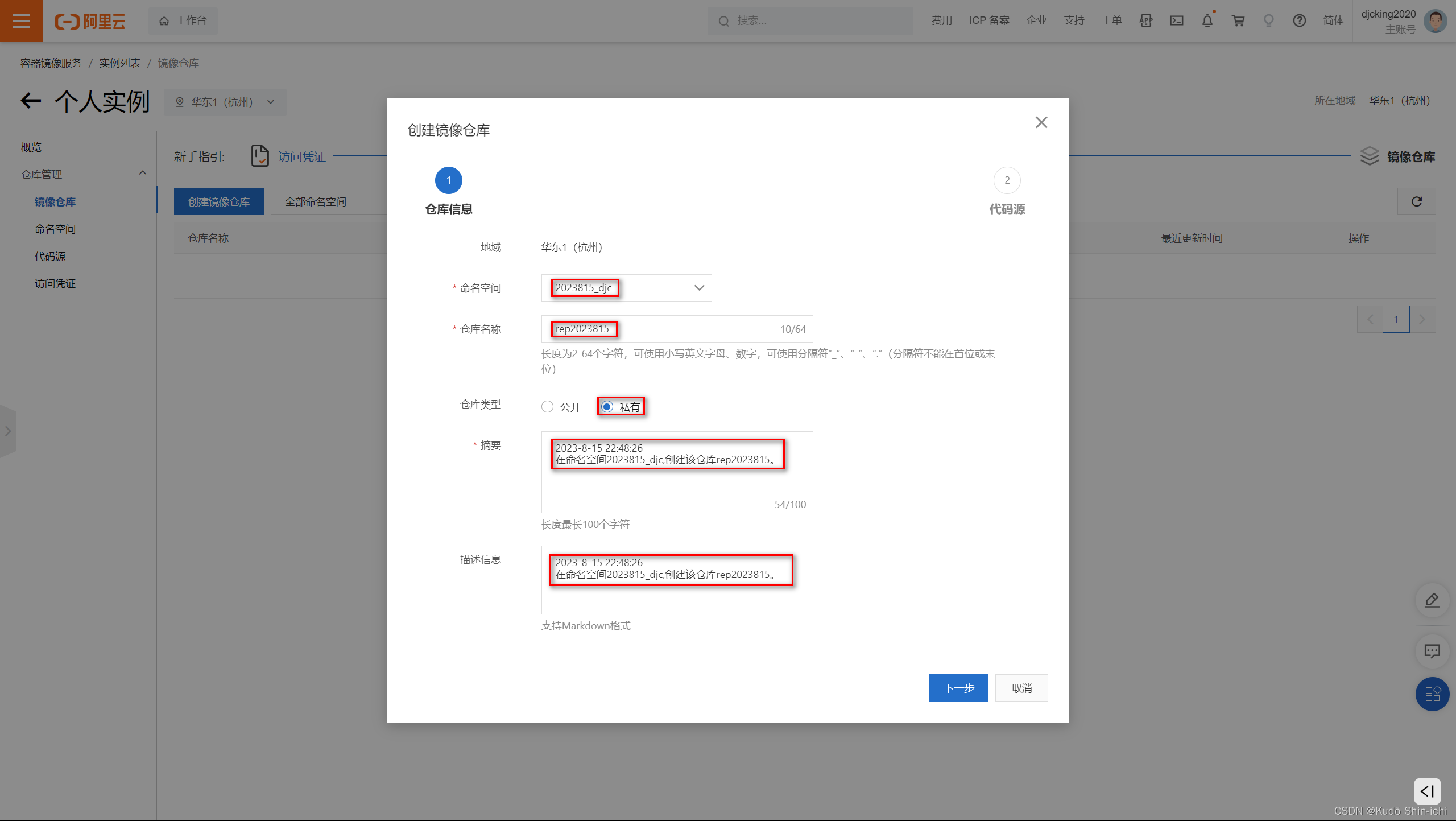Select the 私有 repository type radio

pyautogui.click(x=607, y=407)
